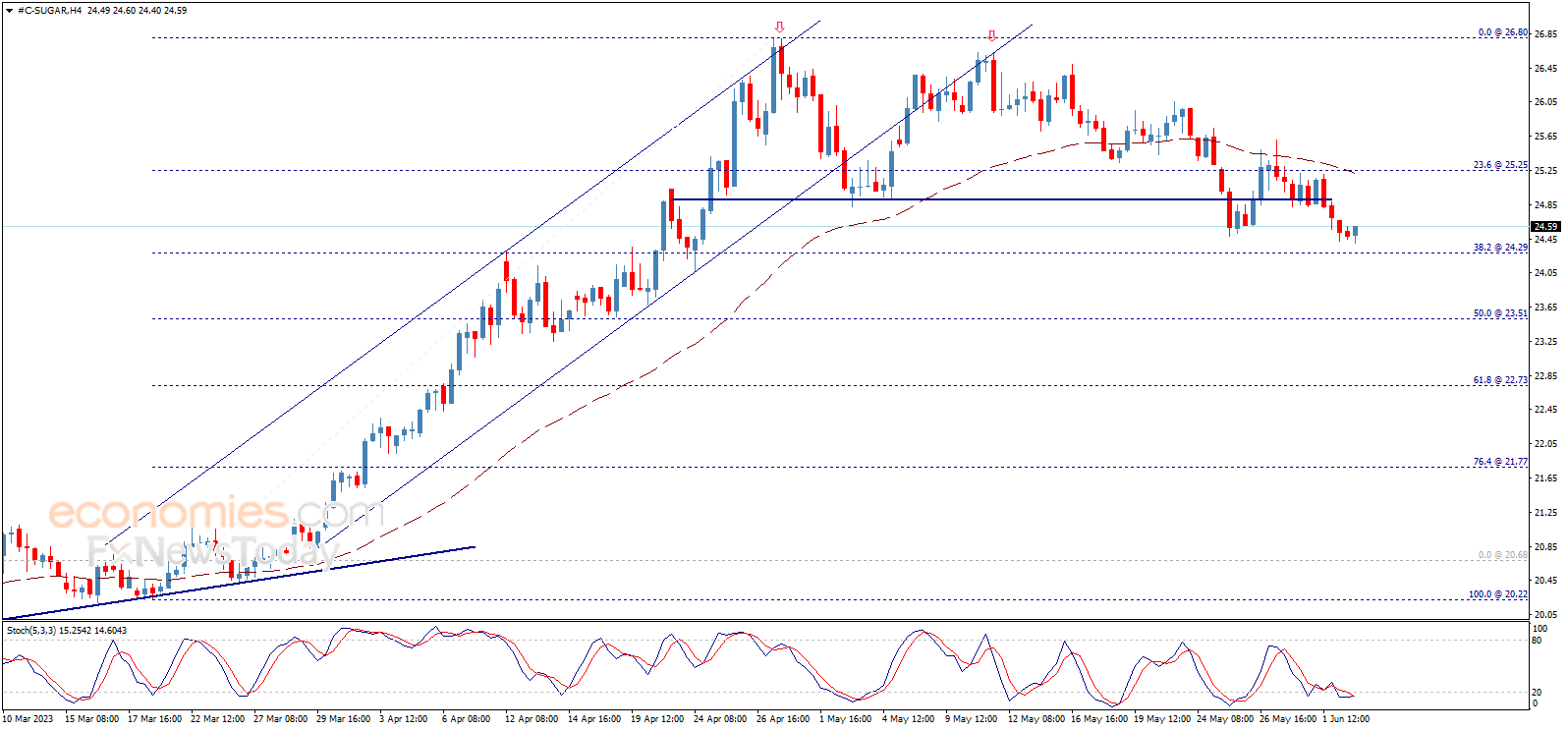Click 21.25 on the price axis

[x=1545, y=513]
